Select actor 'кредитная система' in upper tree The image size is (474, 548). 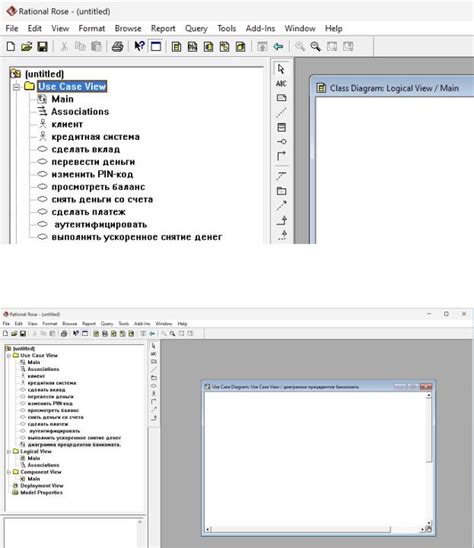coord(95,137)
